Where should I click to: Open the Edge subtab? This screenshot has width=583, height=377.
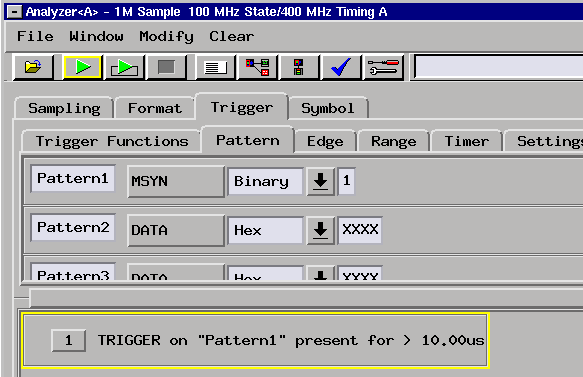325,141
